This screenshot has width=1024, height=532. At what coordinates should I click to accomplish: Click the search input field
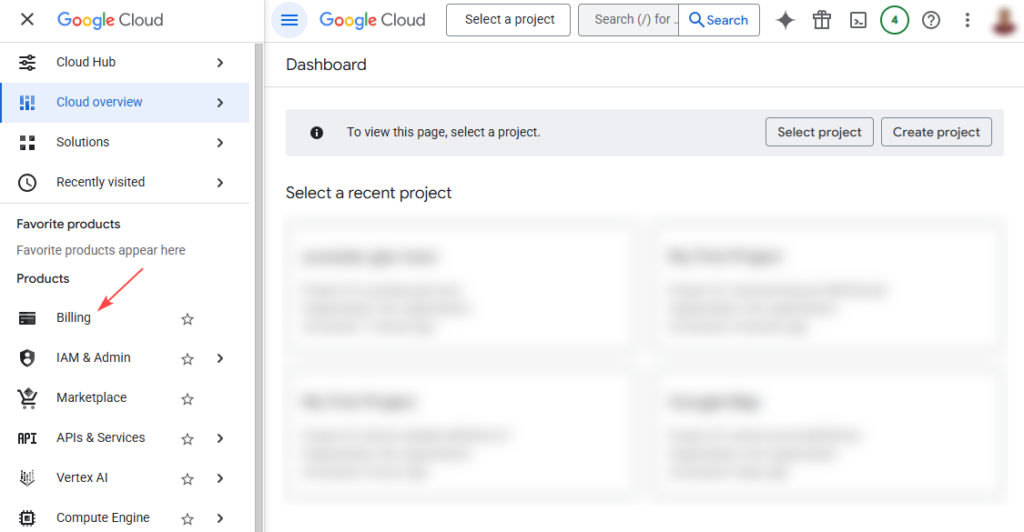(x=630, y=20)
